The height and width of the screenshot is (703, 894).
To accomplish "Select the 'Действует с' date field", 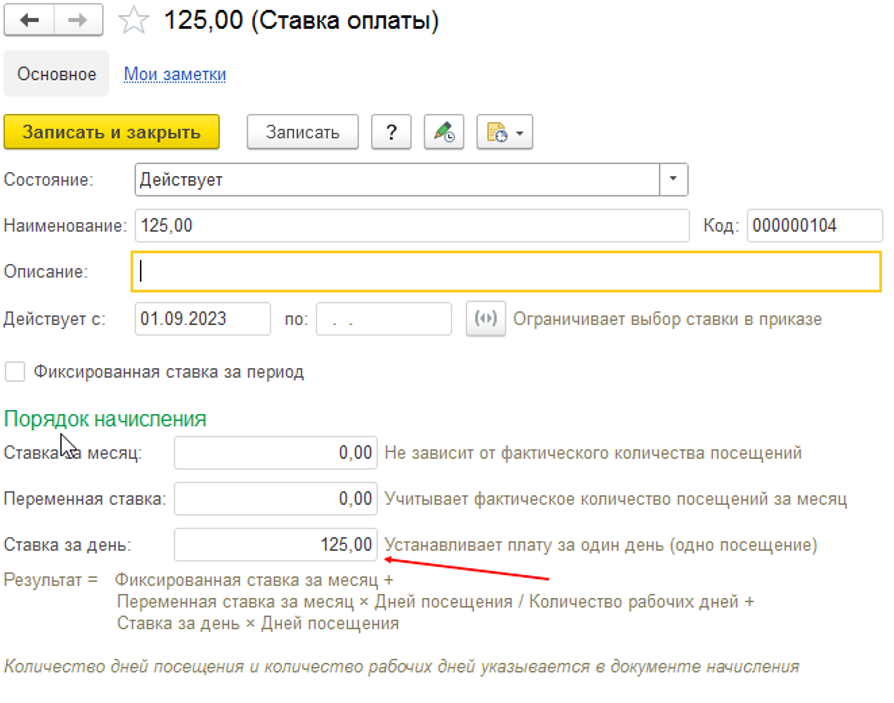I will [x=202, y=319].
